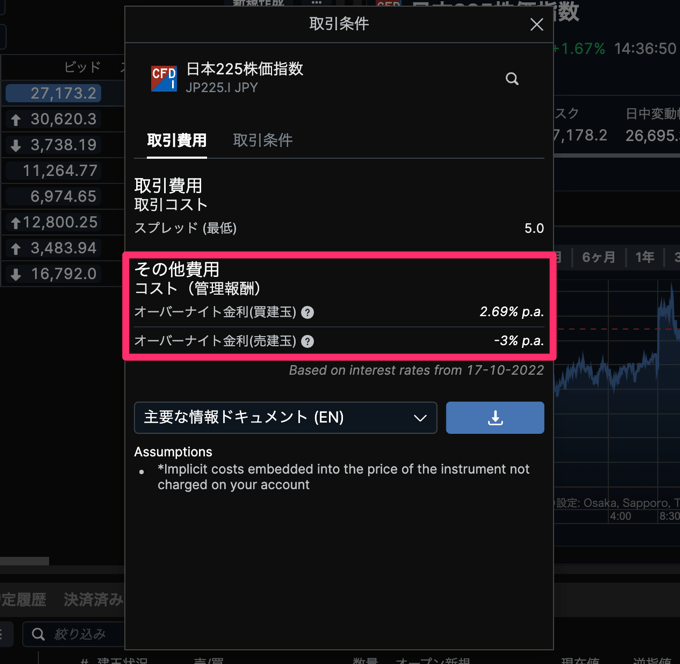Open the 決済済み tab in bottom panel
The width and height of the screenshot is (680, 664).
[x=93, y=599]
